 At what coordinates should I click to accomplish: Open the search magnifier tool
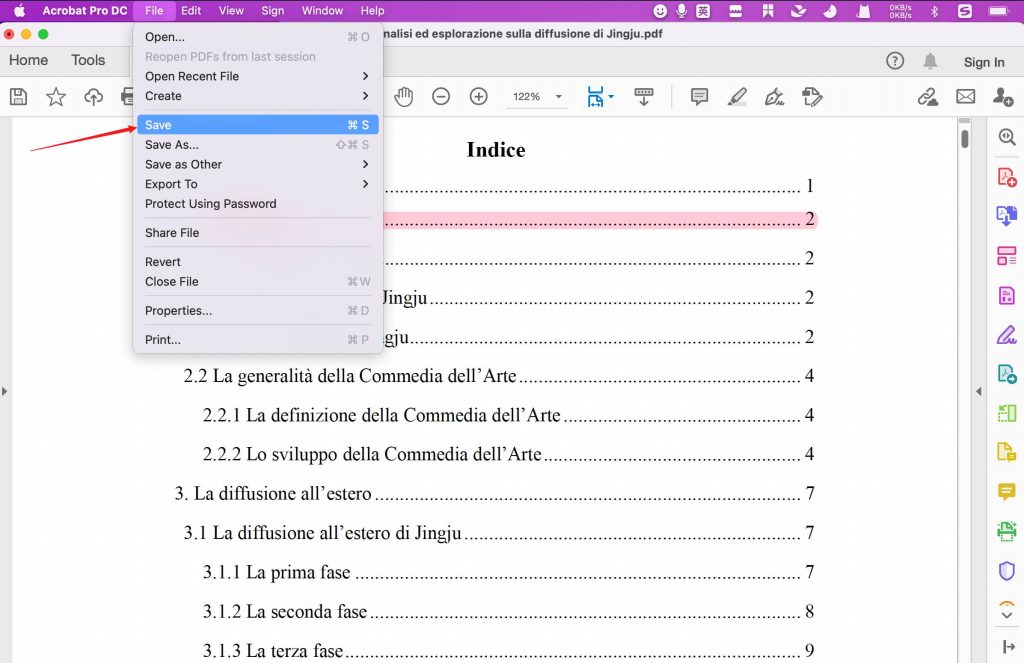(1007, 137)
